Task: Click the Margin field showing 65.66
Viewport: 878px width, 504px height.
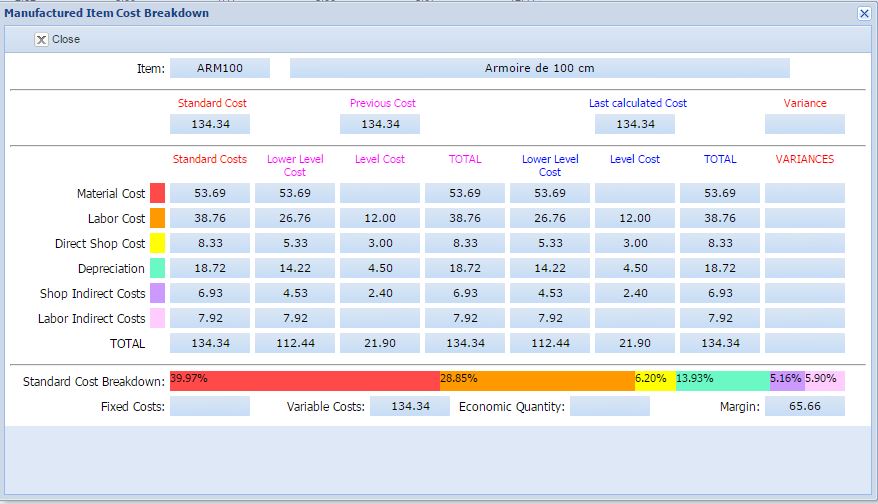Action: click(x=804, y=406)
